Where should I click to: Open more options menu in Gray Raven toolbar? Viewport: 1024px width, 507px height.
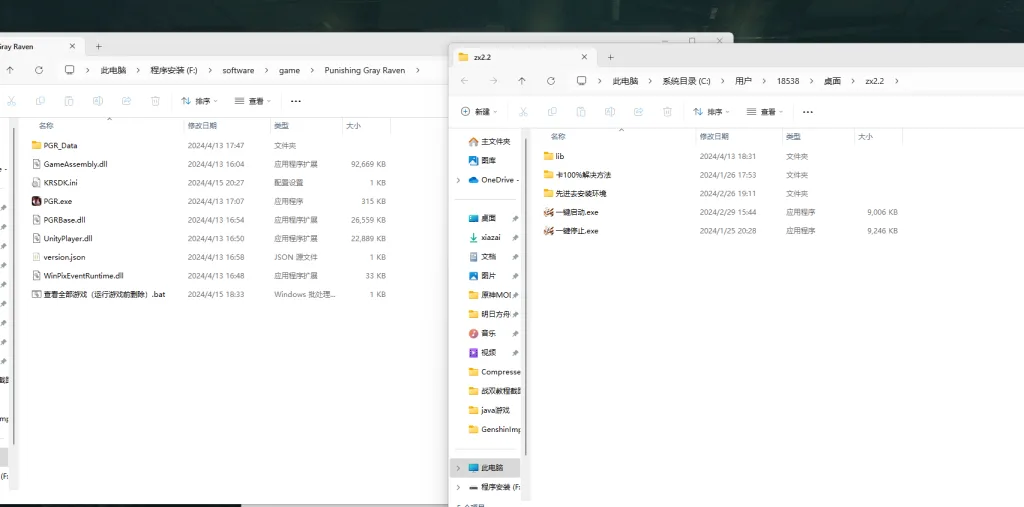click(x=296, y=101)
